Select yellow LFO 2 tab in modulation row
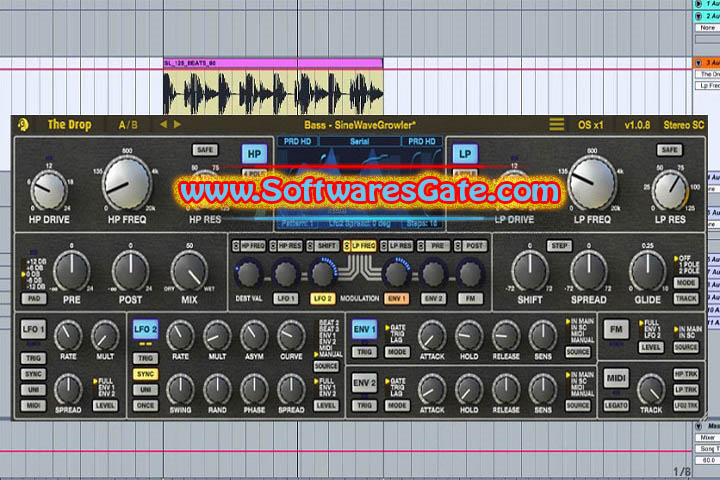 322,299
